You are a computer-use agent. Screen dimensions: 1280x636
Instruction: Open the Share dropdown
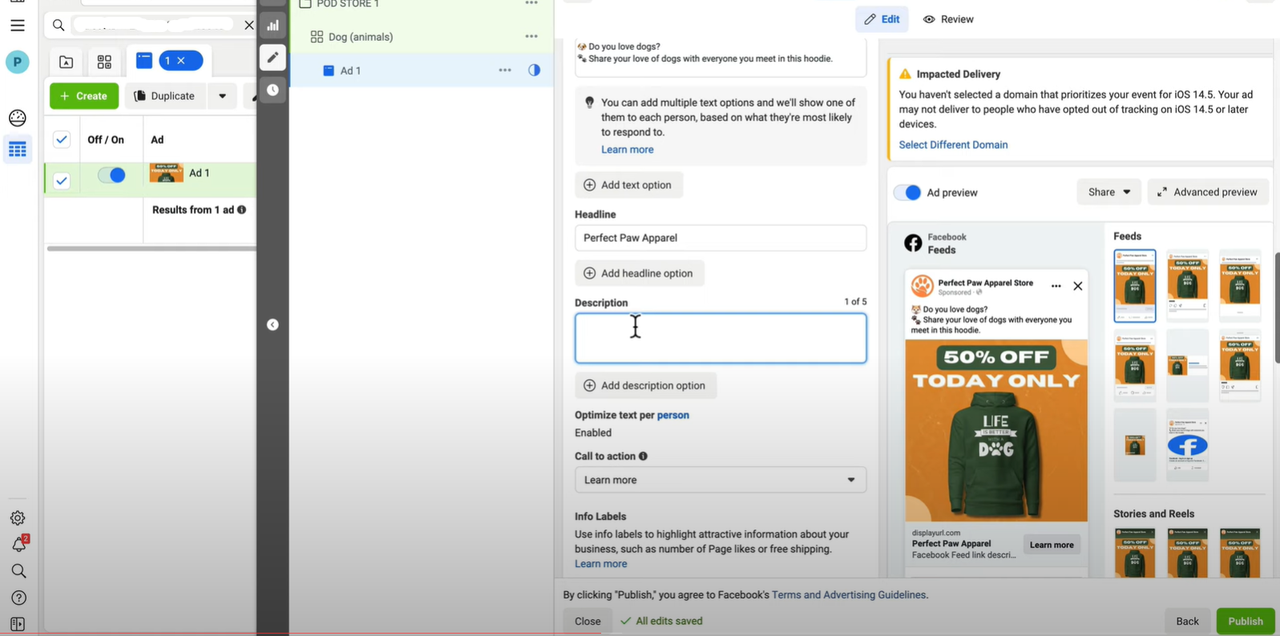click(x=1109, y=192)
